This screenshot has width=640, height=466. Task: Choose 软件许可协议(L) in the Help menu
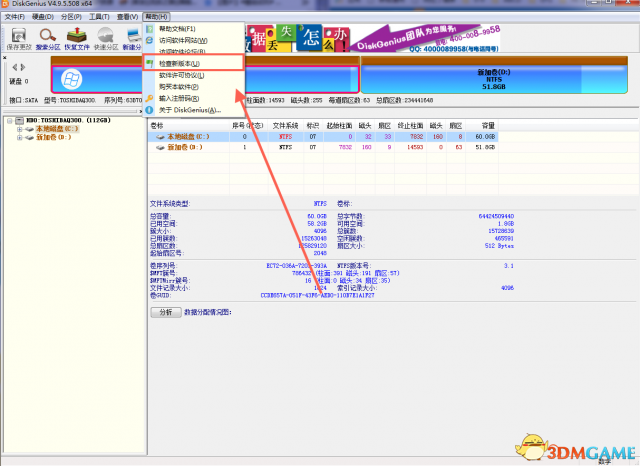(193, 75)
